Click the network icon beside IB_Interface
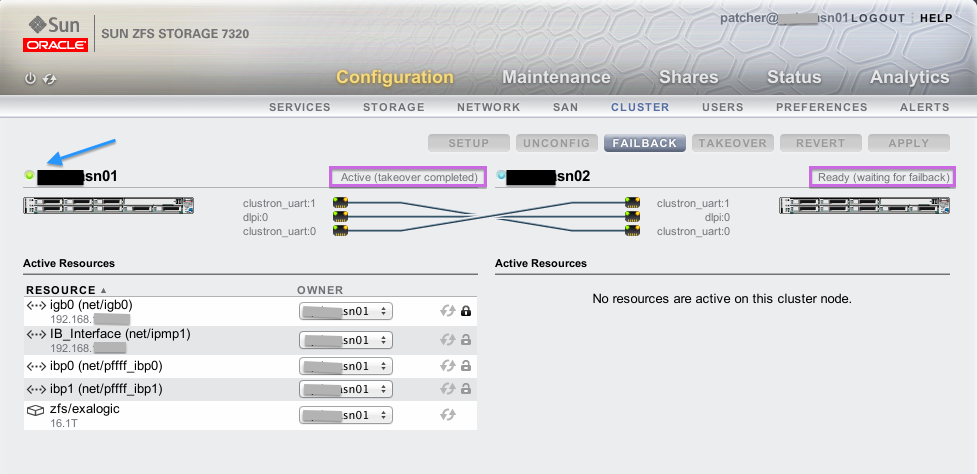977x474 pixels. pyautogui.click(x=36, y=334)
